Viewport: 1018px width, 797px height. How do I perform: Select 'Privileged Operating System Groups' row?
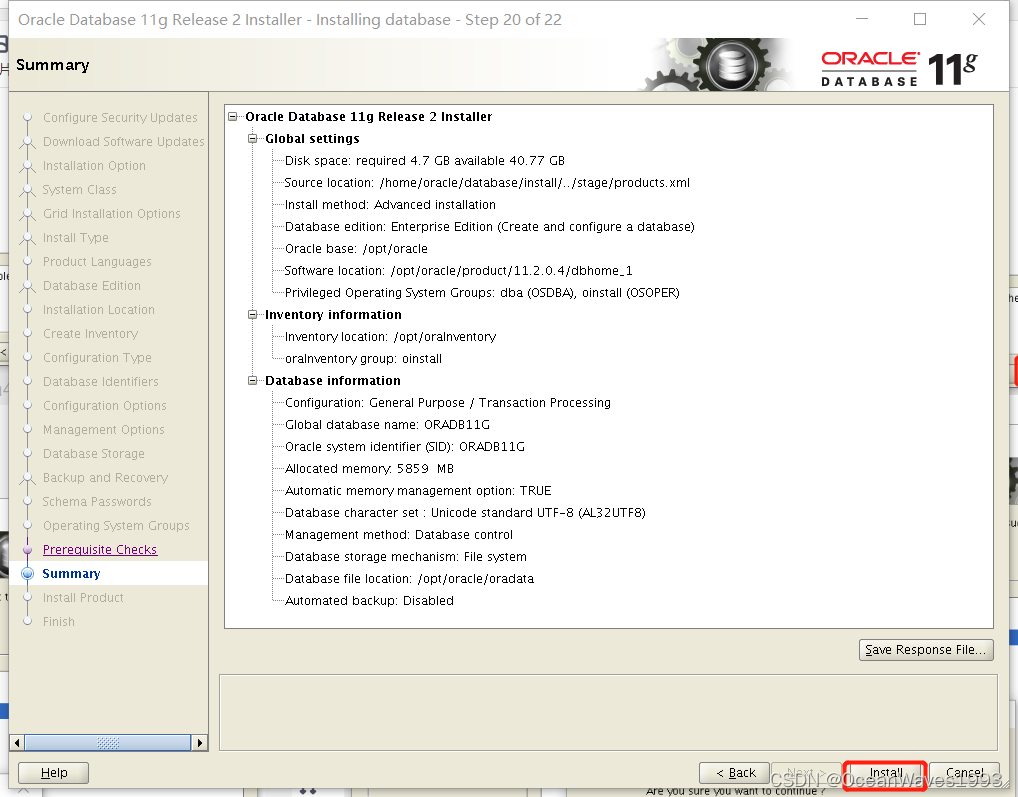tap(482, 293)
